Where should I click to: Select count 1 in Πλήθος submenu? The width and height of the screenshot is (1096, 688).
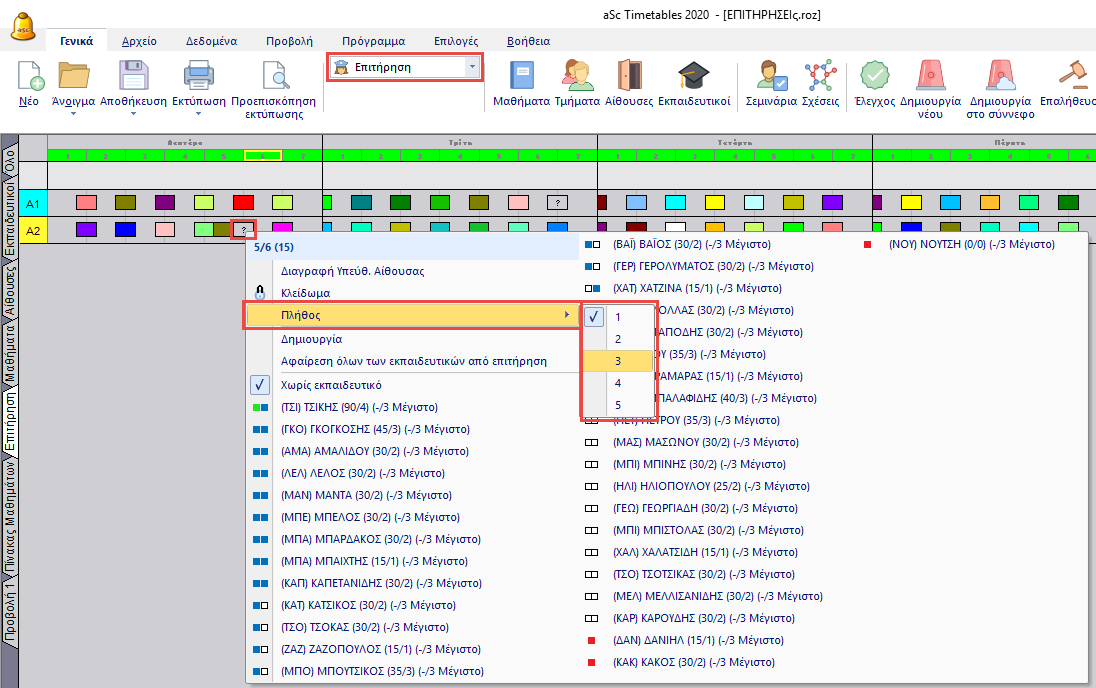click(x=618, y=317)
